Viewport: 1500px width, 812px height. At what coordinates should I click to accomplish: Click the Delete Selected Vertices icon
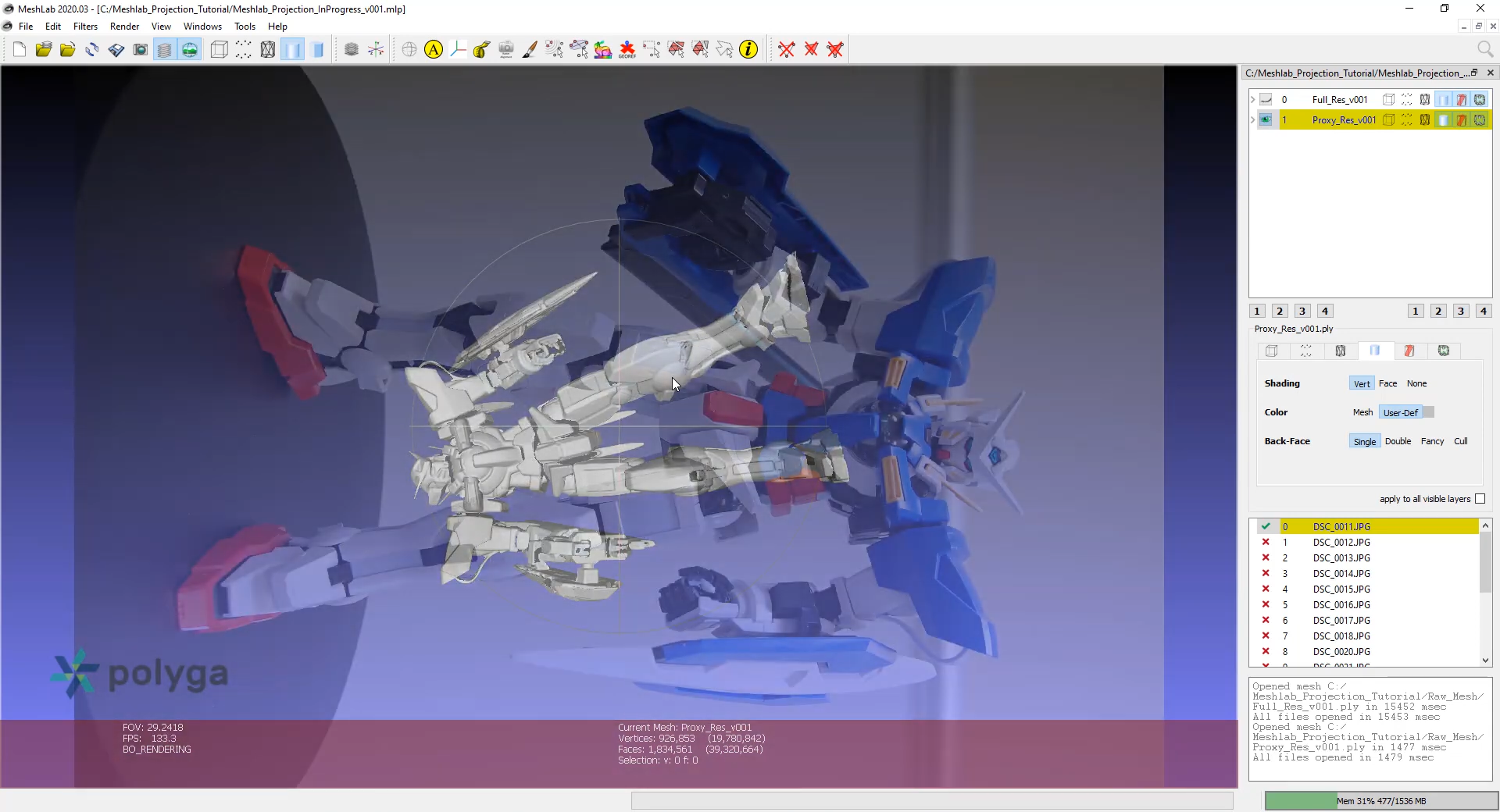[787, 50]
